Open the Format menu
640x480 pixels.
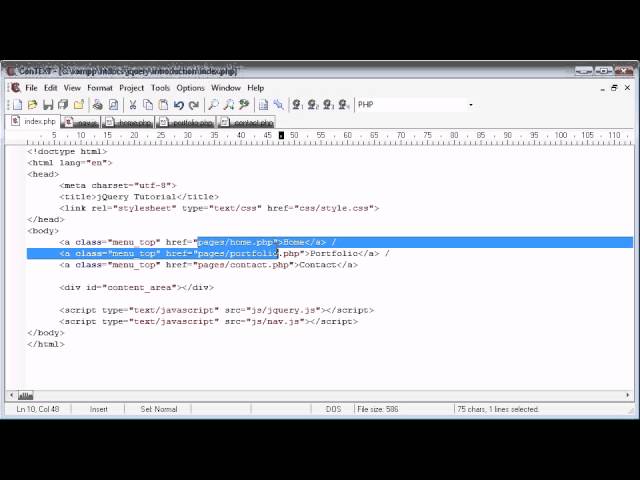pyautogui.click(x=100, y=88)
